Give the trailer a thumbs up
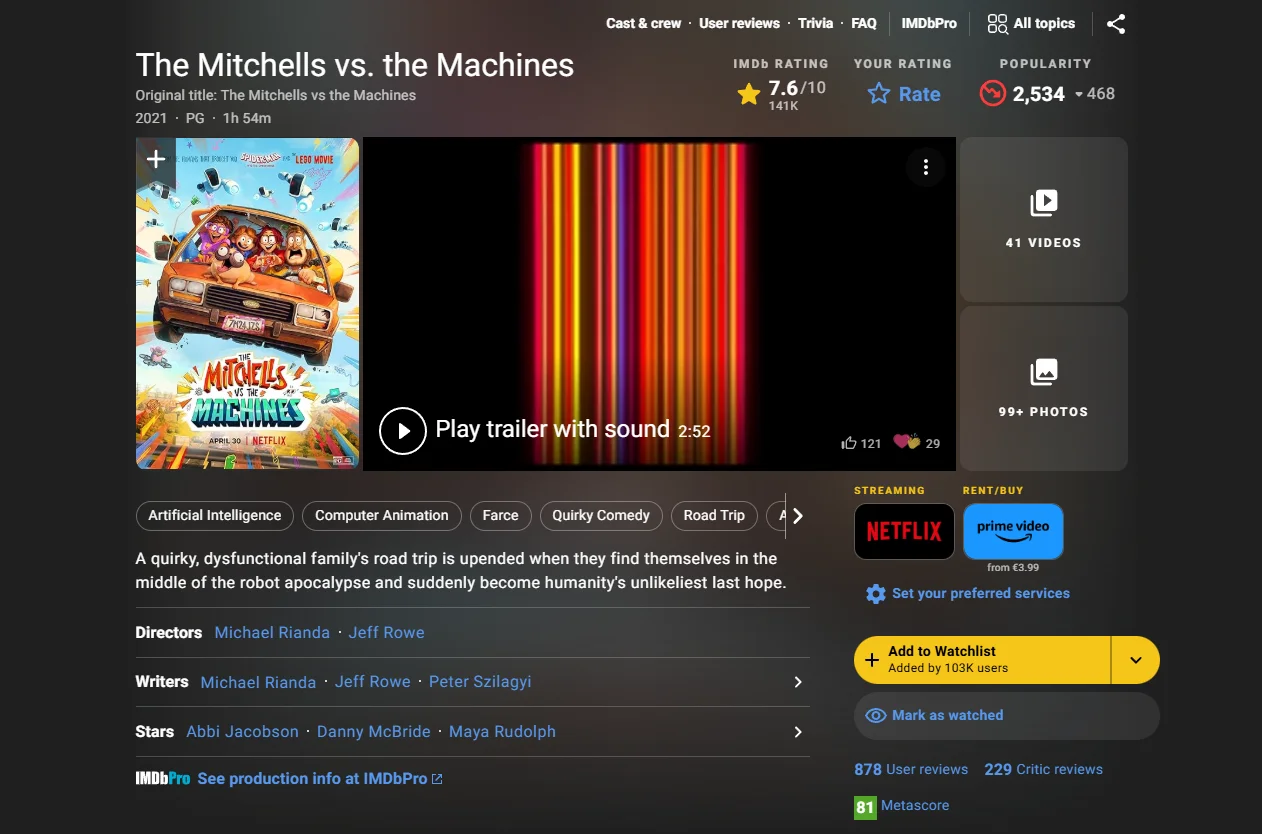Image resolution: width=1262 pixels, height=834 pixels. (x=849, y=442)
